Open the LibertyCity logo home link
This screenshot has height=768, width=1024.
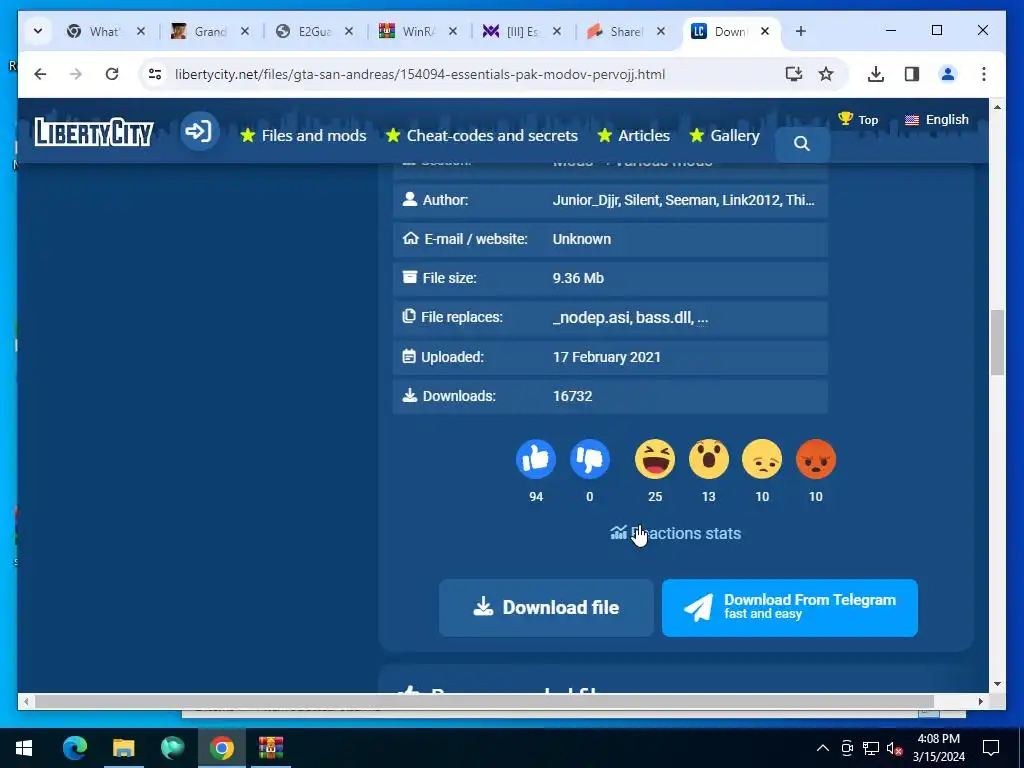[94, 133]
